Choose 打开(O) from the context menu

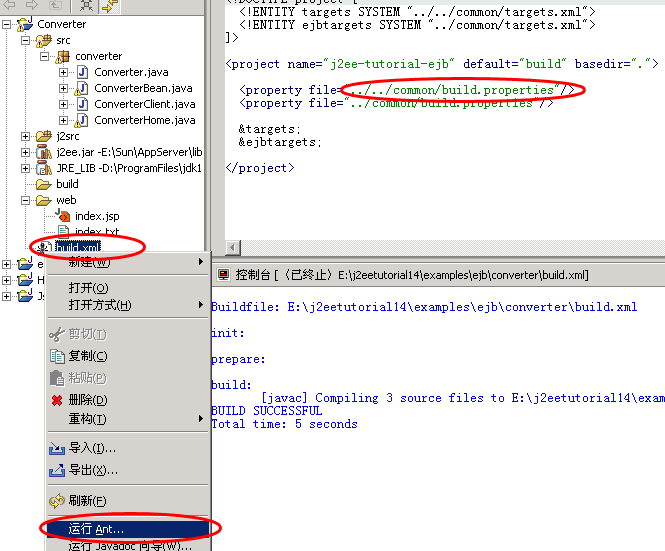[128, 288]
